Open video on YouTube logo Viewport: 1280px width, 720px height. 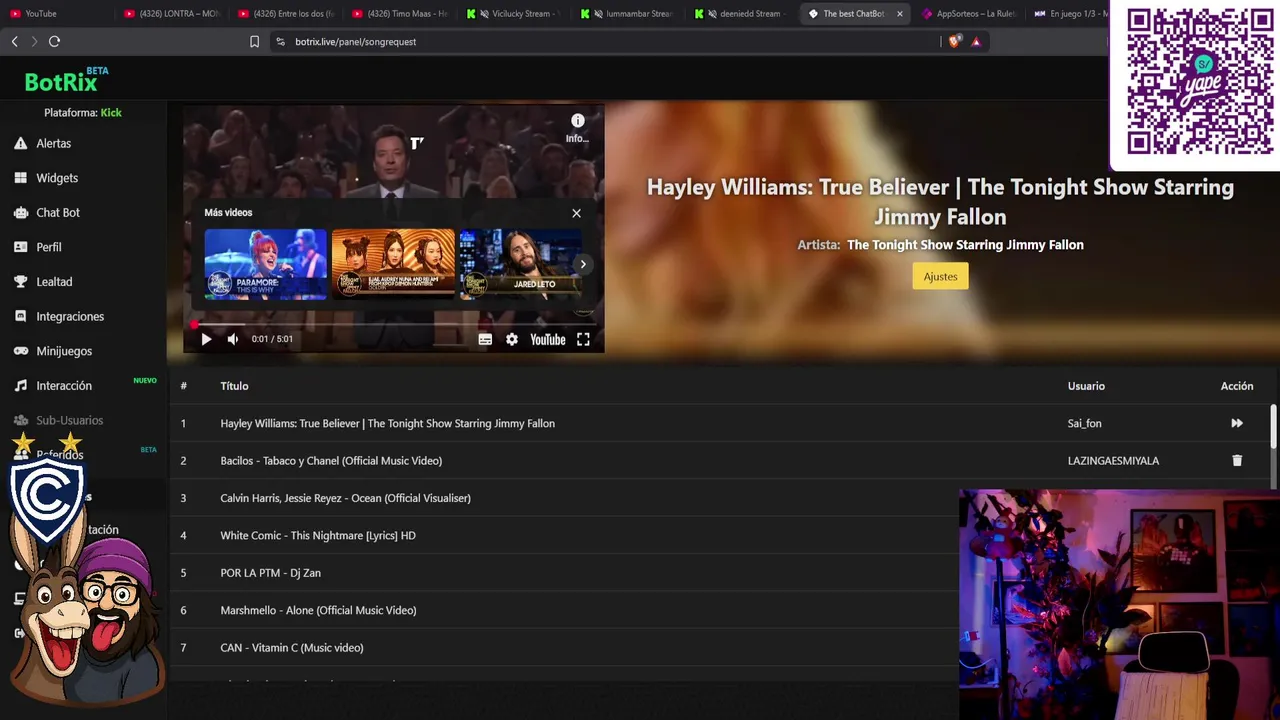pyautogui.click(x=548, y=339)
